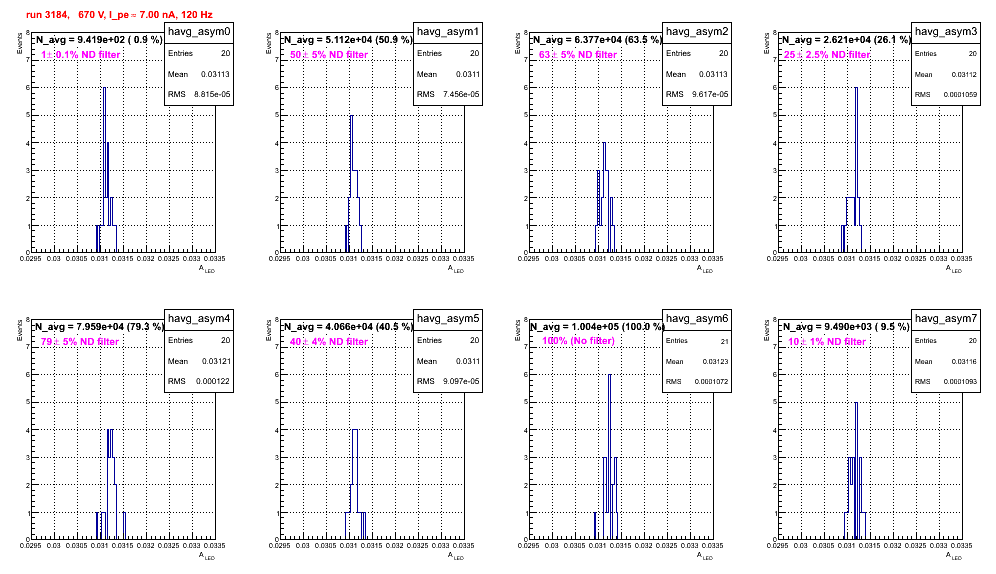This screenshot has height=574, width=996.
Task: Click the histogram peak in havg_asym6 plot
Action: point(610,375)
